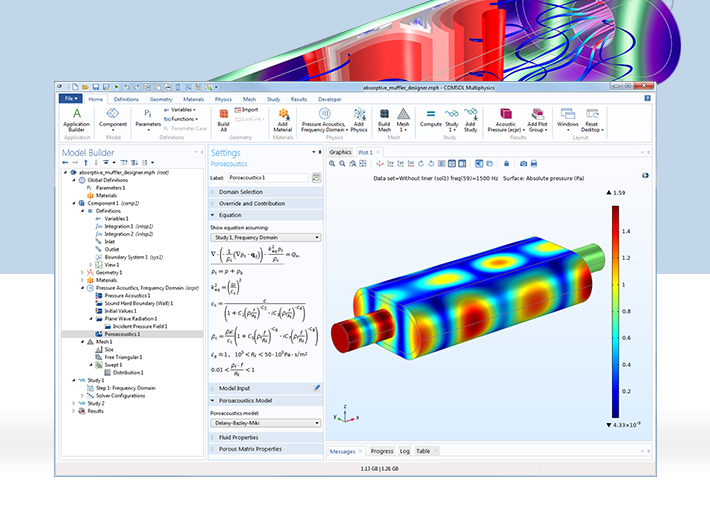
Task: Expand the Porous Matrix Properties section
Action: click(x=266, y=449)
